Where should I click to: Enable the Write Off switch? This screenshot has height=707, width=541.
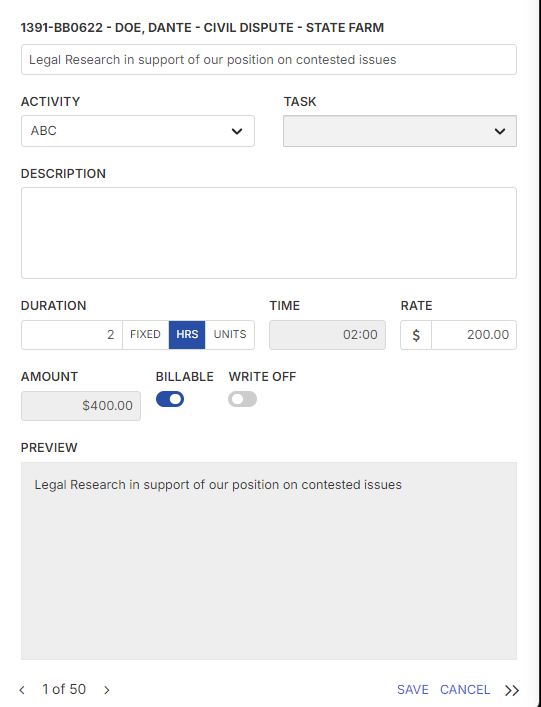click(243, 399)
